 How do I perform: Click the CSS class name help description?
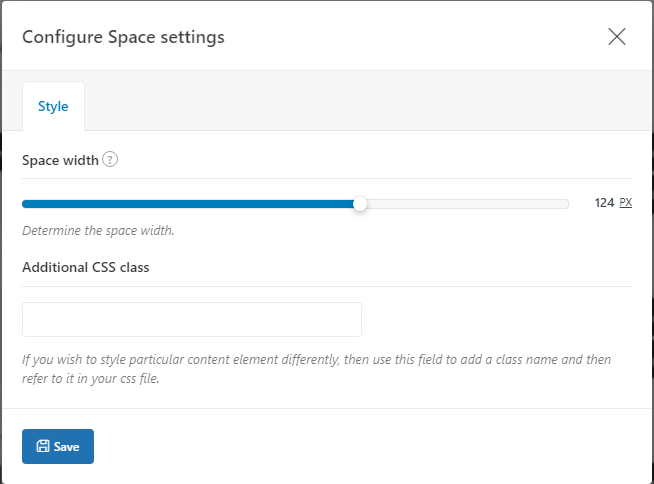[317, 369]
